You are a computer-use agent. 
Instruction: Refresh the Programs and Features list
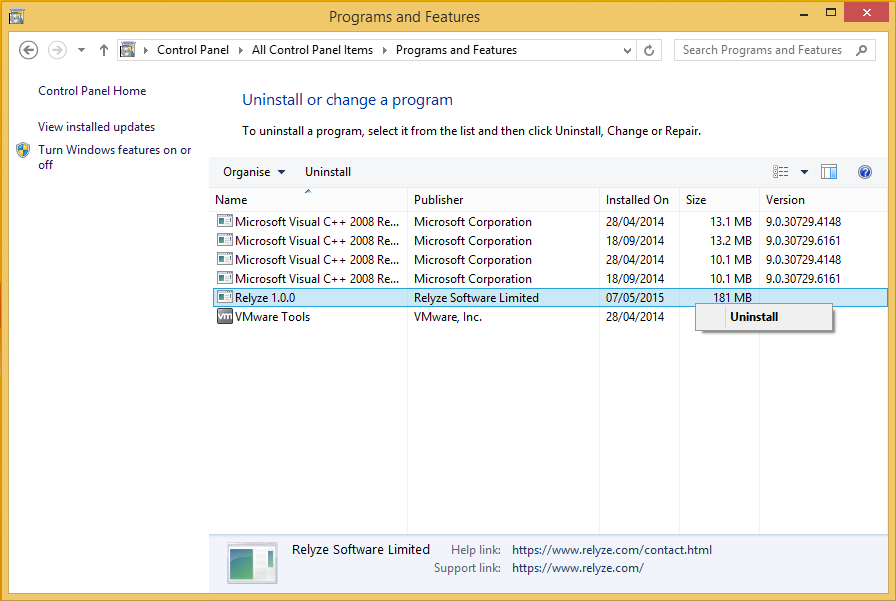click(x=650, y=50)
